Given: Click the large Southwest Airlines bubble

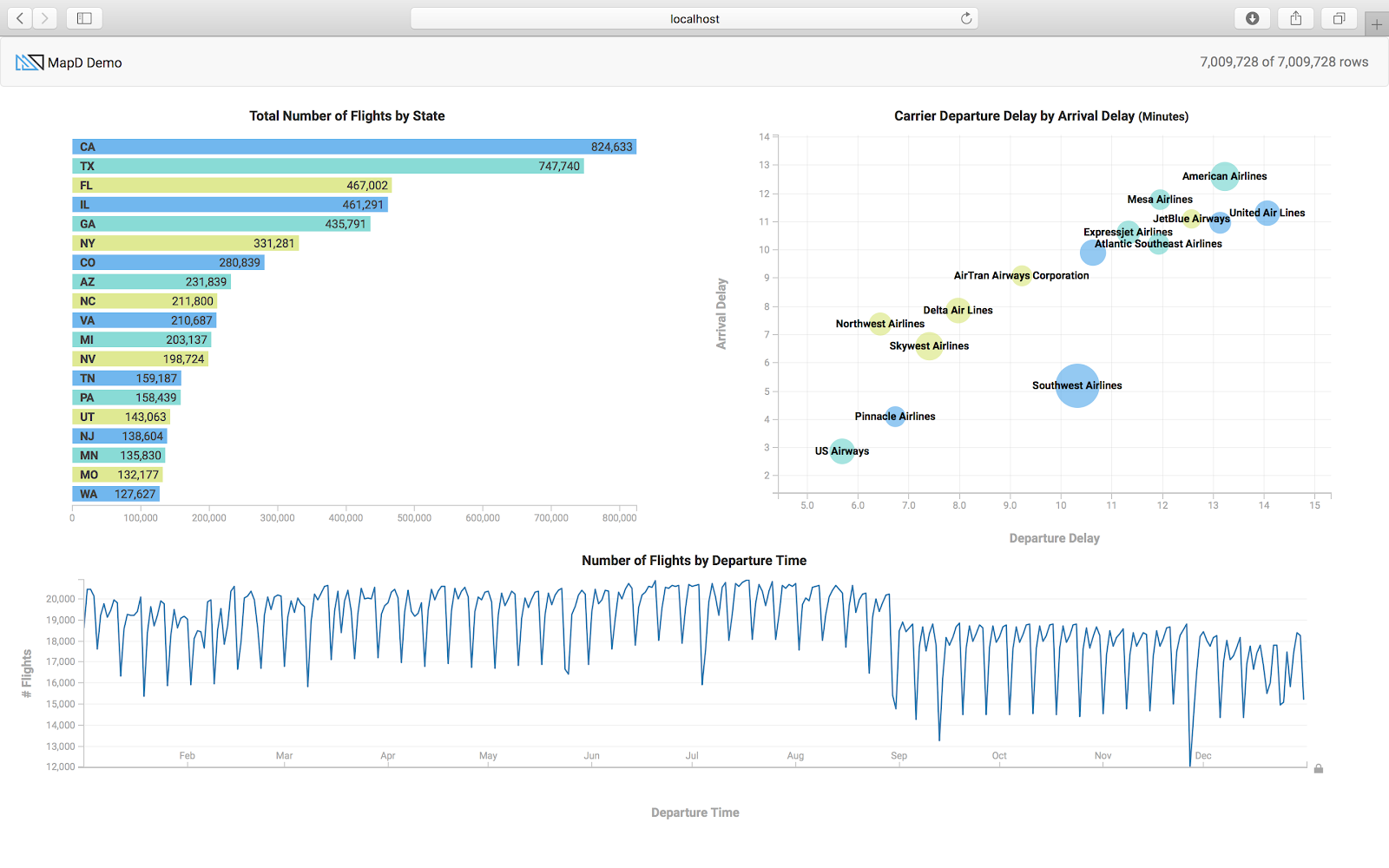Looking at the screenshot, I should (1077, 385).
